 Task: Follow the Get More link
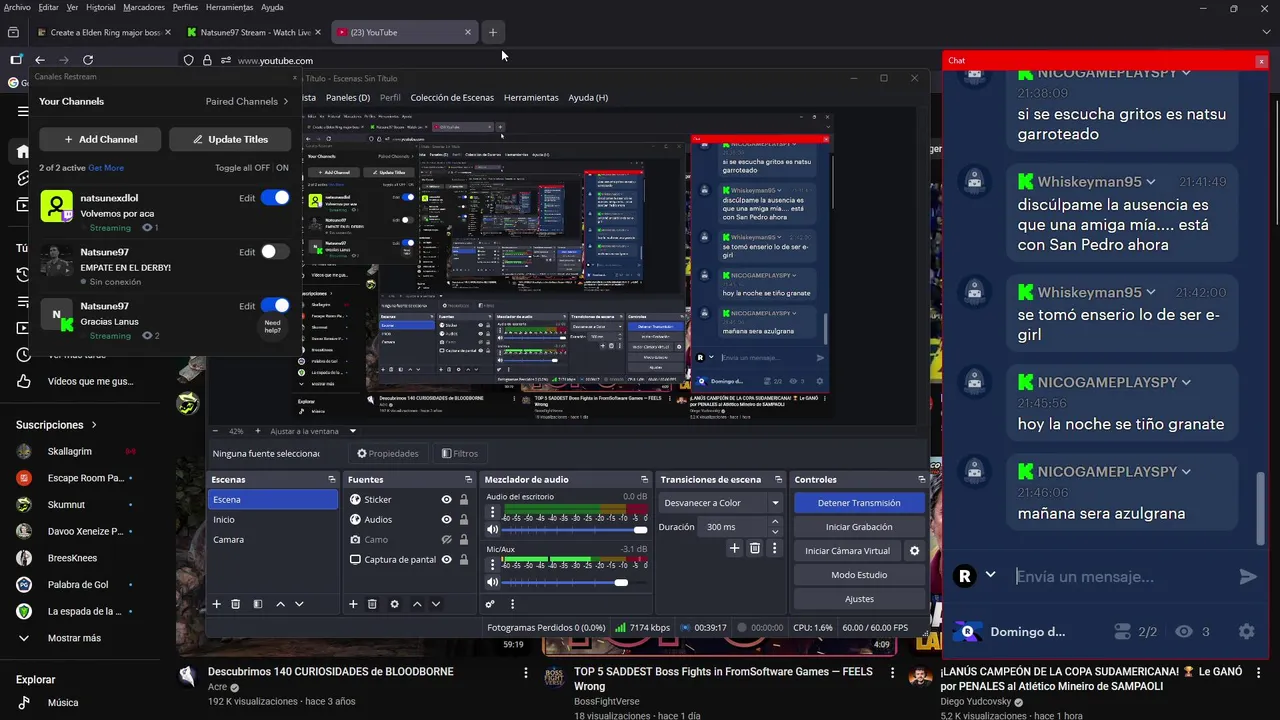click(x=106, y=168)
